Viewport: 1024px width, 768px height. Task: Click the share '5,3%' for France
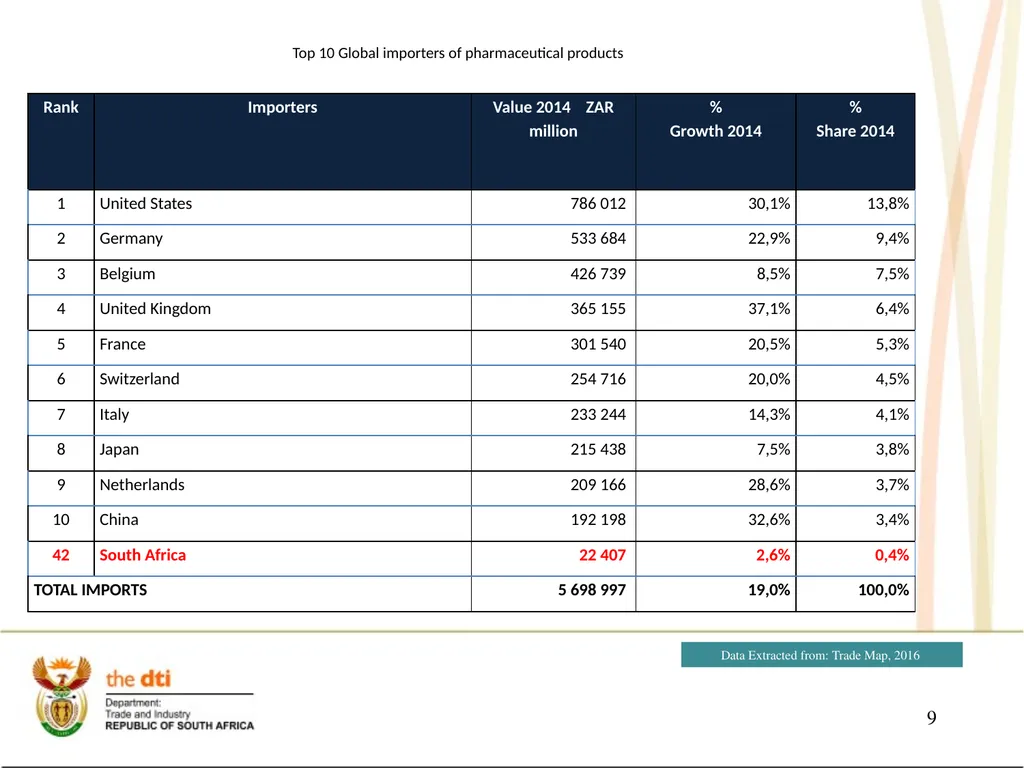pos(892,344)
